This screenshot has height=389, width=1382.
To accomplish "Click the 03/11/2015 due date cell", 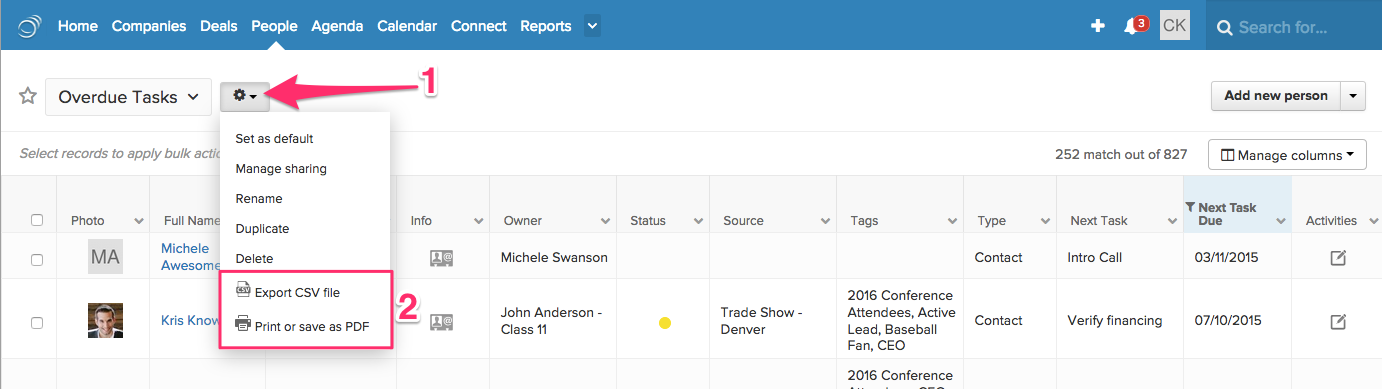I will (1228, 257).
